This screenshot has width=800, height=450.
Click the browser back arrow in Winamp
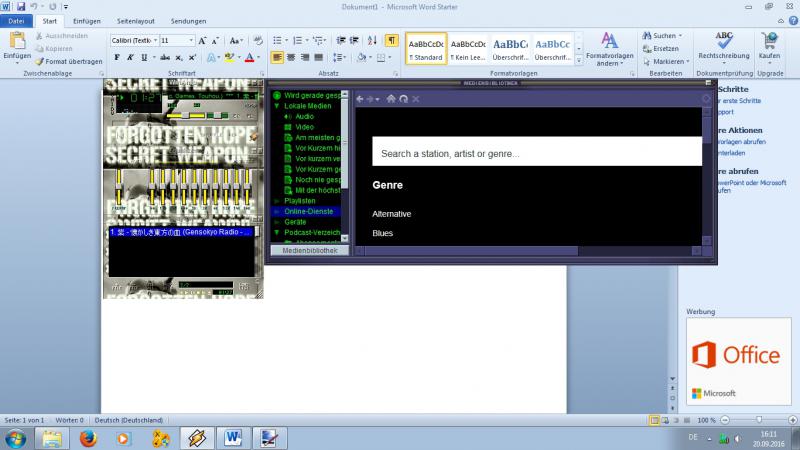point(360,99)
